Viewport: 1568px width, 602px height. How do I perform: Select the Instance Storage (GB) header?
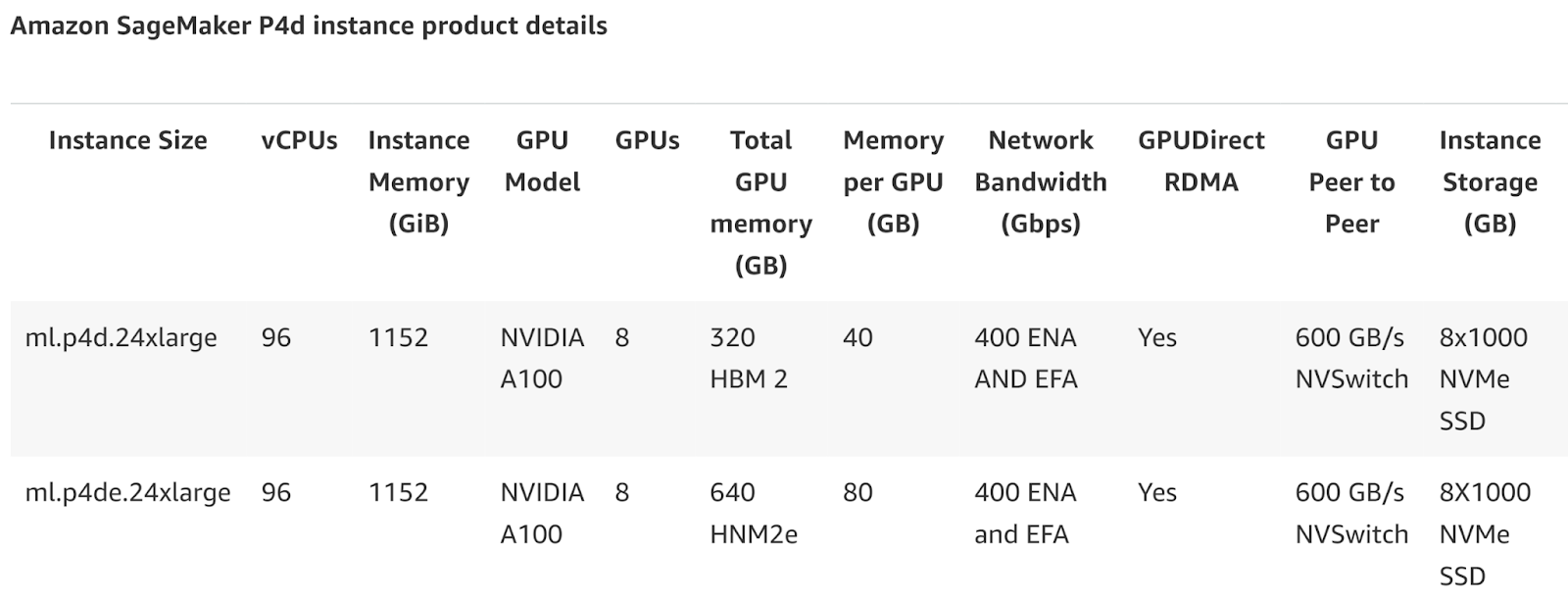1490,182
